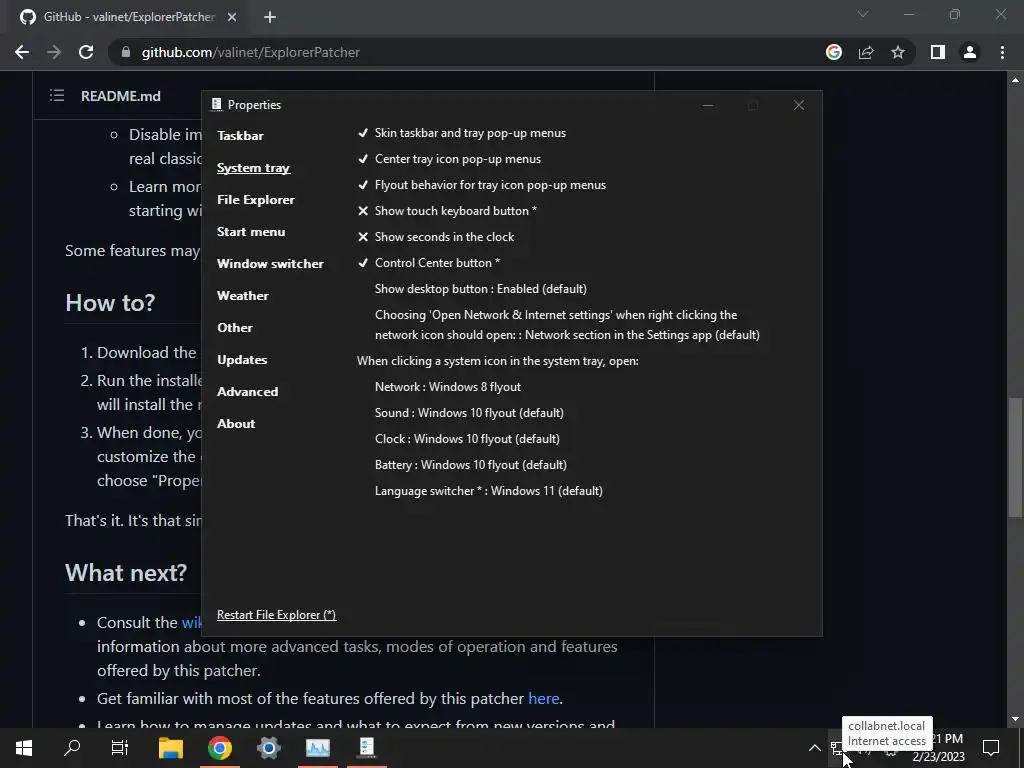
Task: Open the wiki link in README
Action: coord(191,623)
